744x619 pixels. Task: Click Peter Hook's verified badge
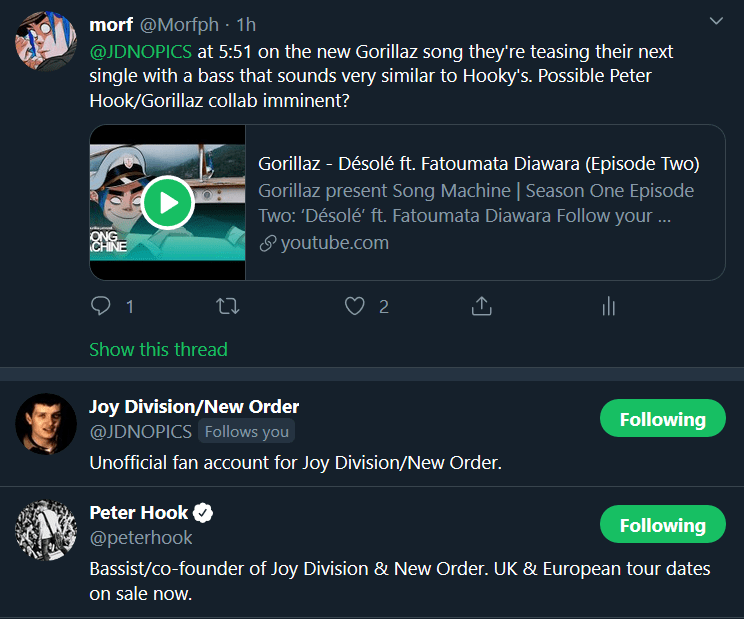[x=203, y=513]
